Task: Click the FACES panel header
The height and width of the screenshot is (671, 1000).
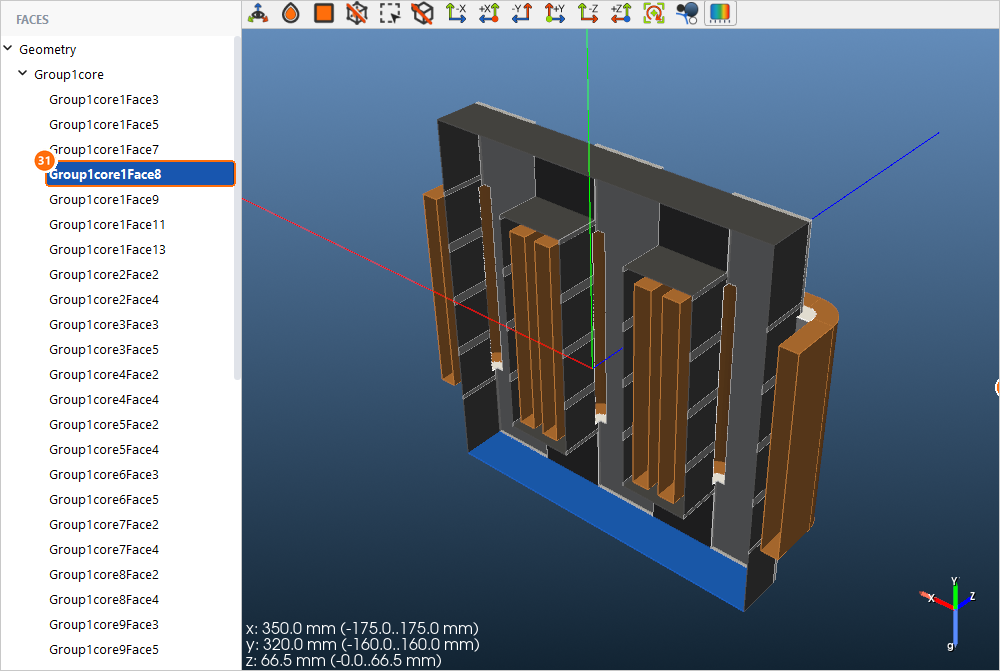Action: (33, 20)
